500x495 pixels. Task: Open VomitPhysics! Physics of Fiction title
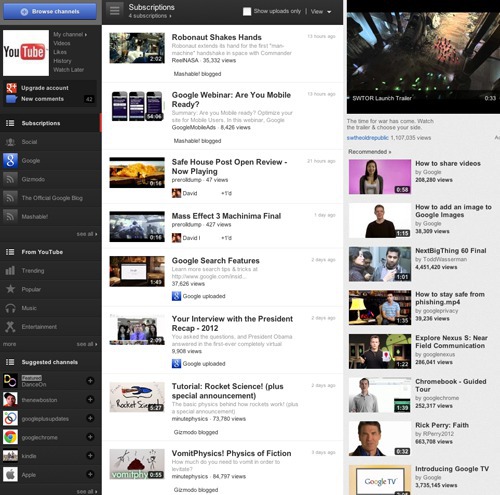pyautogui.click(x=232, y=453)
